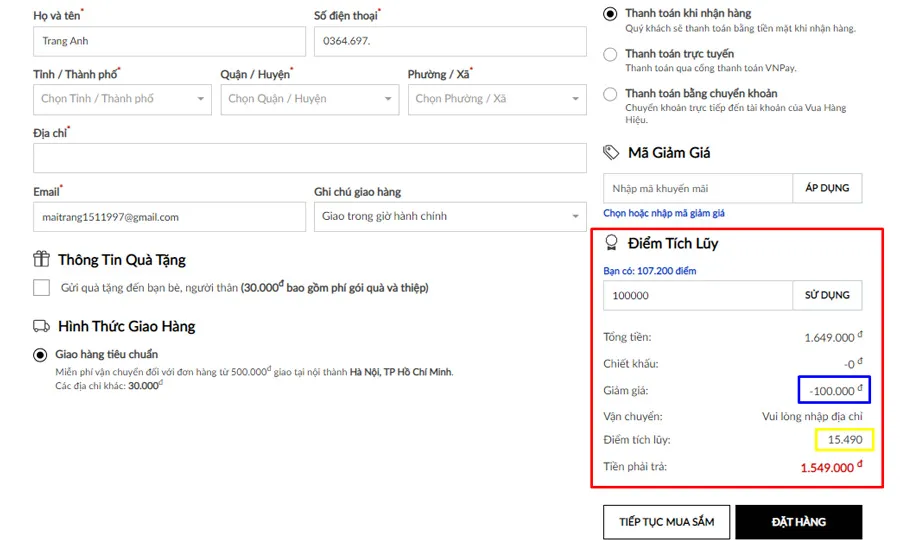Click the Giảm giá value -100.000

point(835,390)
